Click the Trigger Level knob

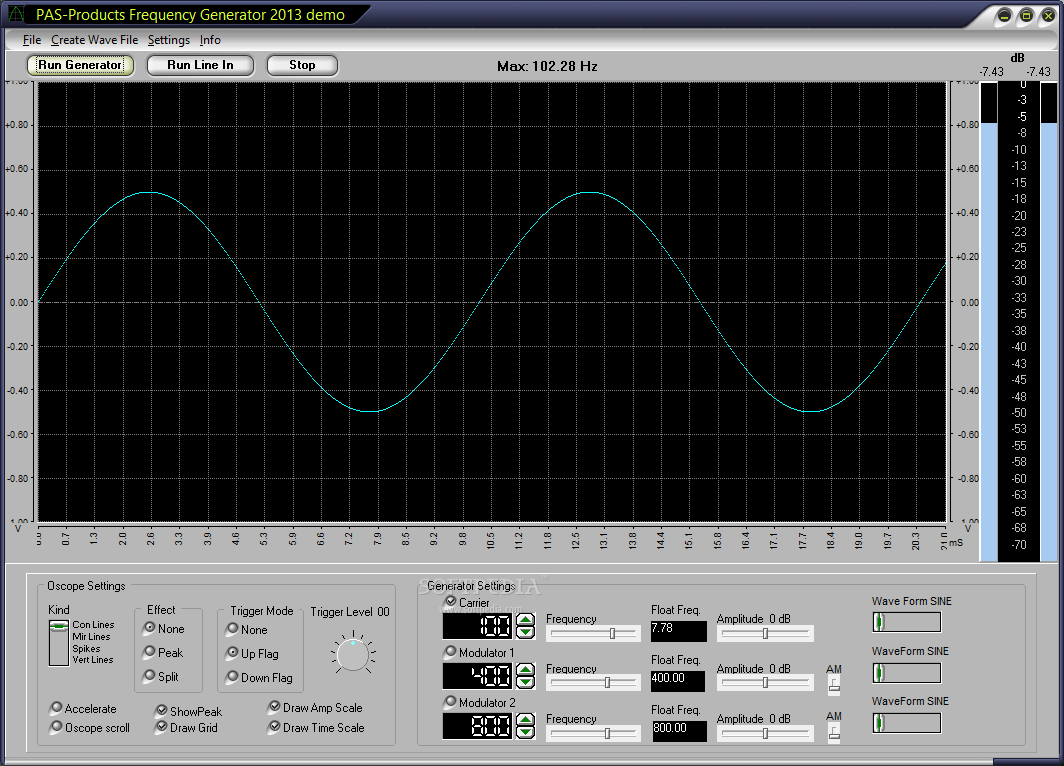pos(353,655)
